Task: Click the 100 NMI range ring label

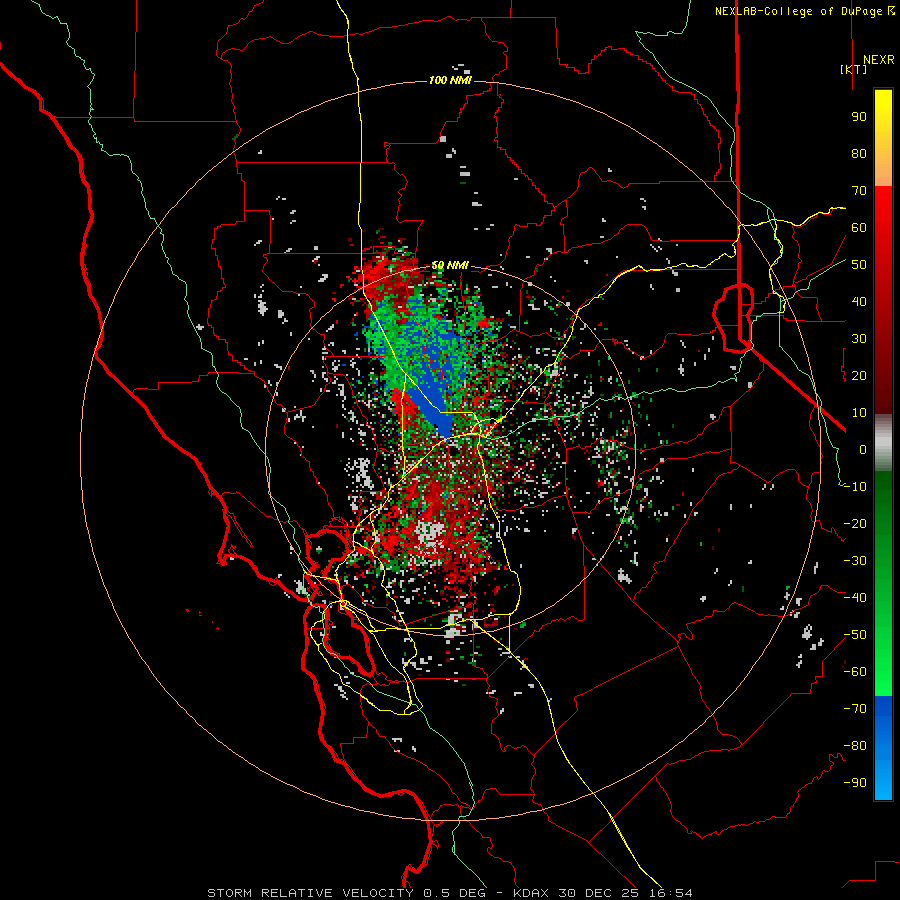Action: (450, 80)
